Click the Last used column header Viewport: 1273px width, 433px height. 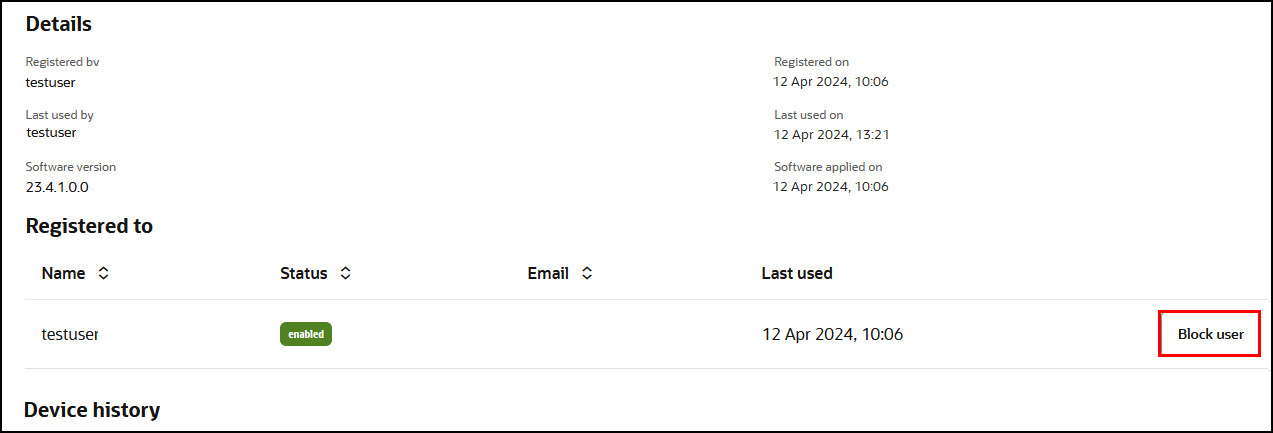click(x=797, y=273)
